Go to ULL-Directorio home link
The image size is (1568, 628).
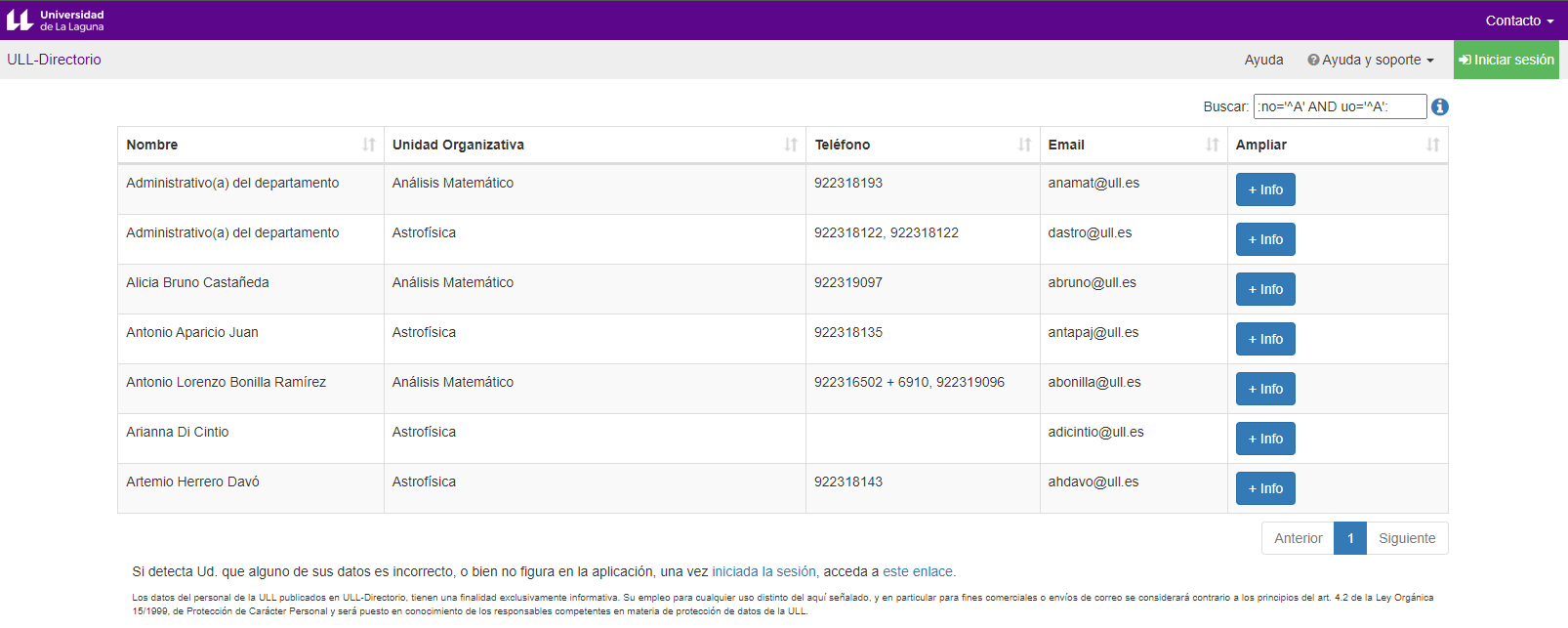pos(55,60)
